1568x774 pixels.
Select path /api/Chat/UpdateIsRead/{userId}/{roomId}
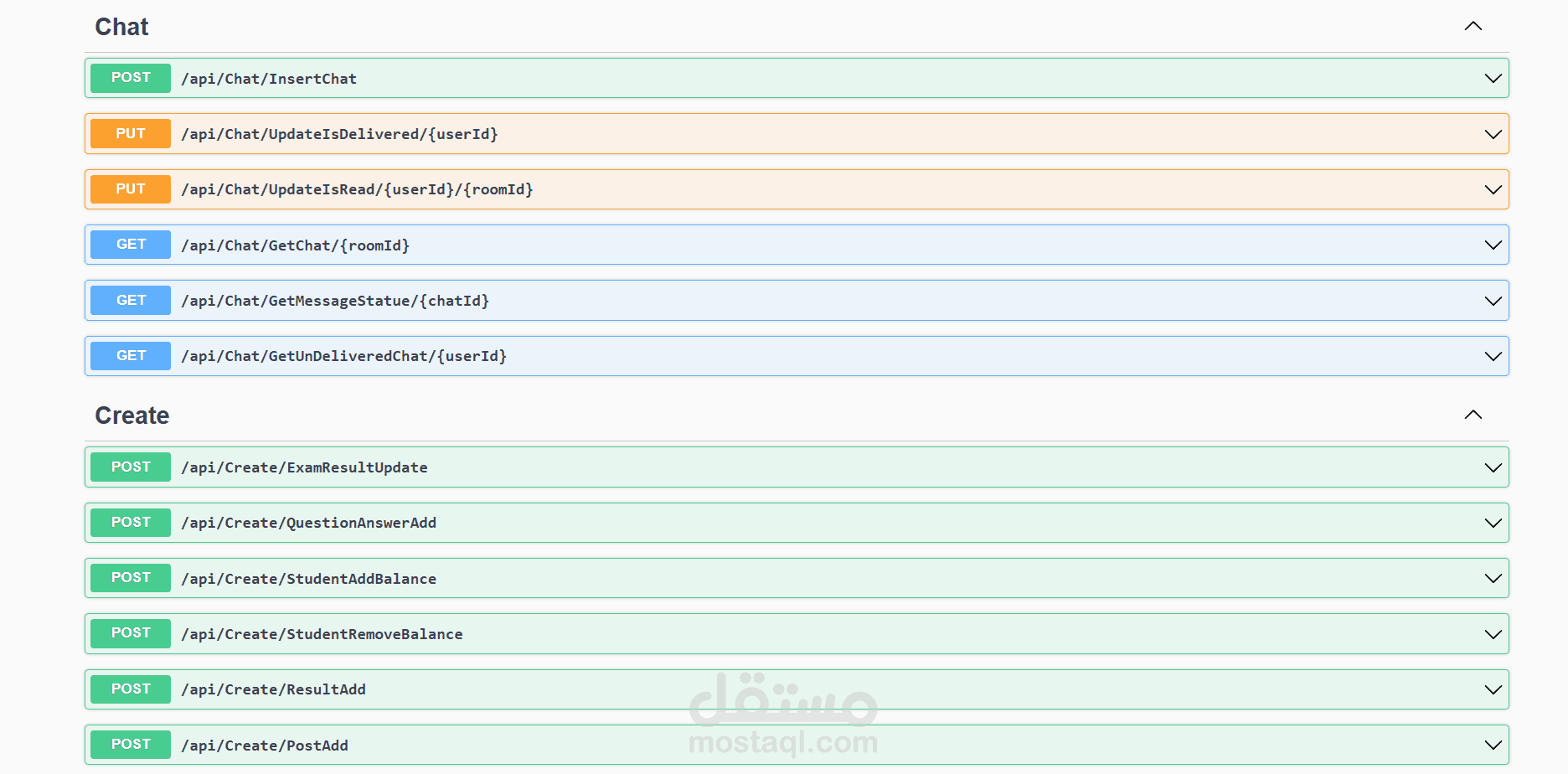coord(357,189)
